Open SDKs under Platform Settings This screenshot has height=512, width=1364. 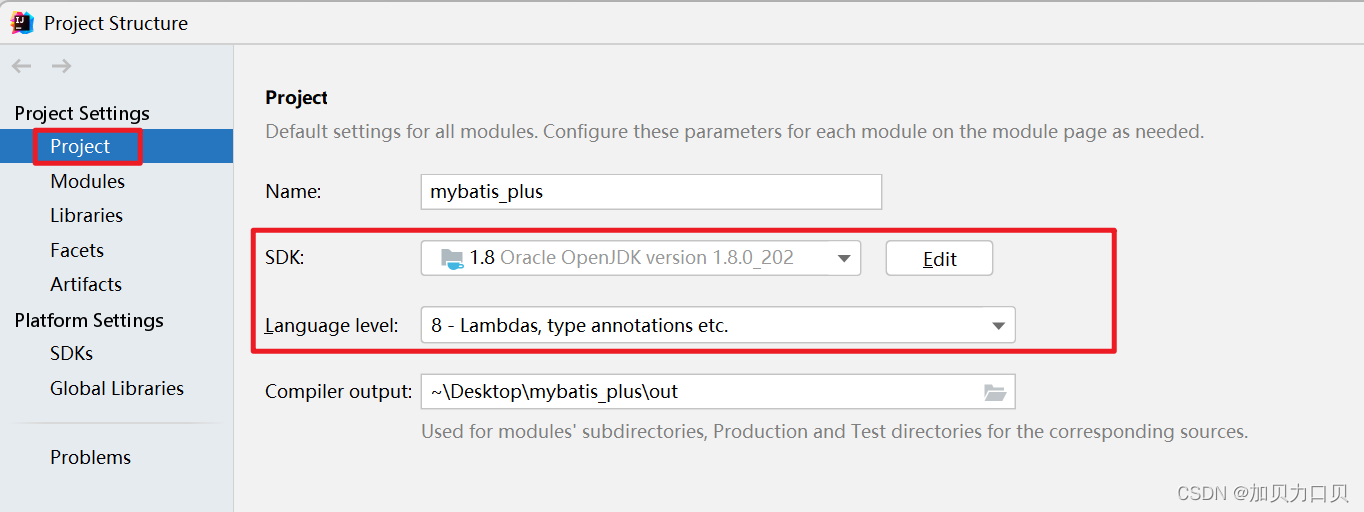tap(71, 353)
